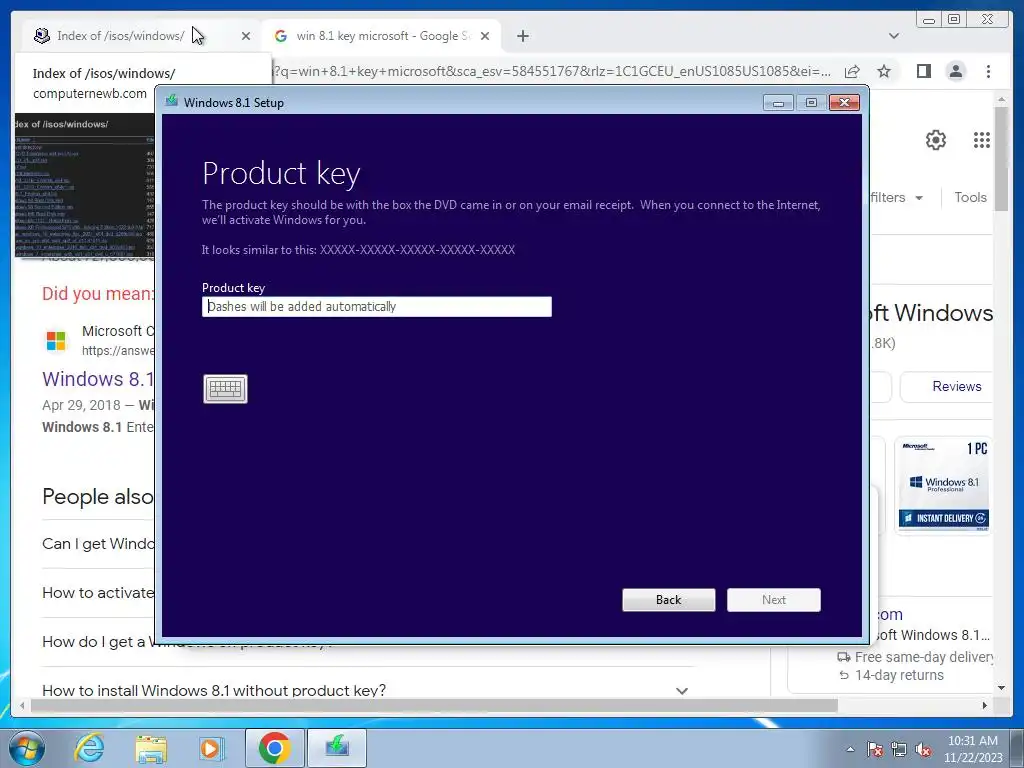Click the horizontal scrollbar right arrow
Viewport: 1024px width, 768px height.
pos(985,705)
